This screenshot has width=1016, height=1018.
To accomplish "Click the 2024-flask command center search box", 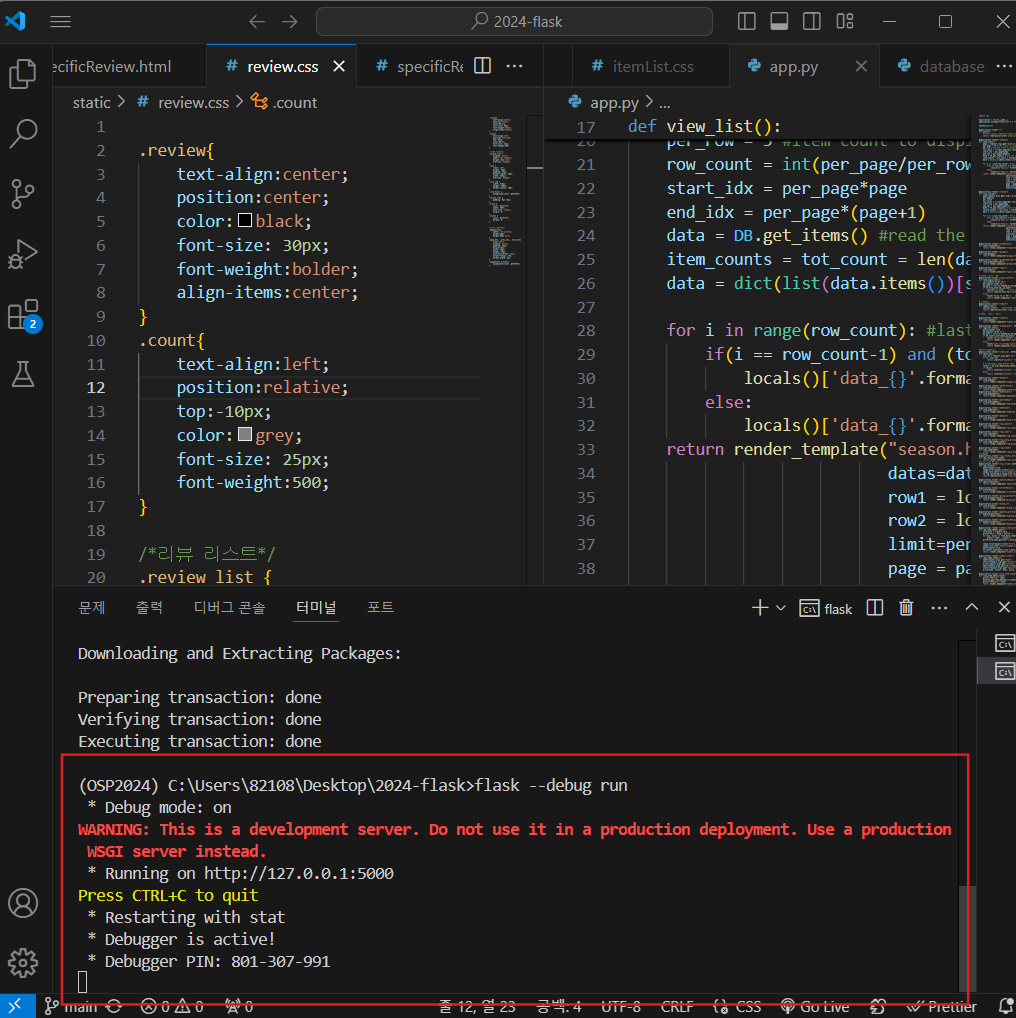I will click(514, 21).
